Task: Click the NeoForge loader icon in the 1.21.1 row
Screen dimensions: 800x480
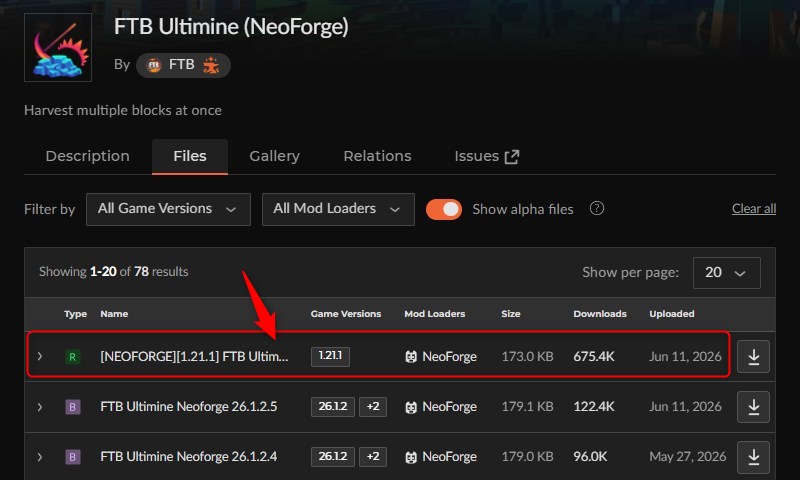Action: click(411, 357)
